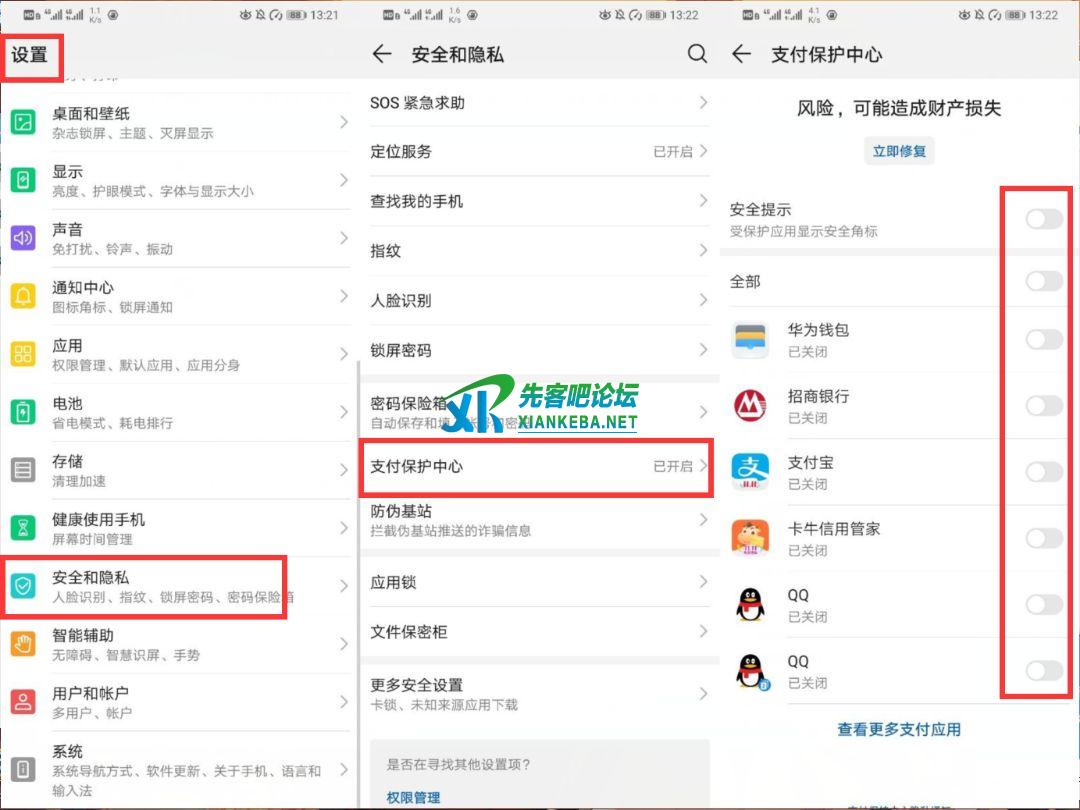The image size is (1080, 810).
Task: Tap the 招商银行 bank app icon
Action: click(750, 406)
